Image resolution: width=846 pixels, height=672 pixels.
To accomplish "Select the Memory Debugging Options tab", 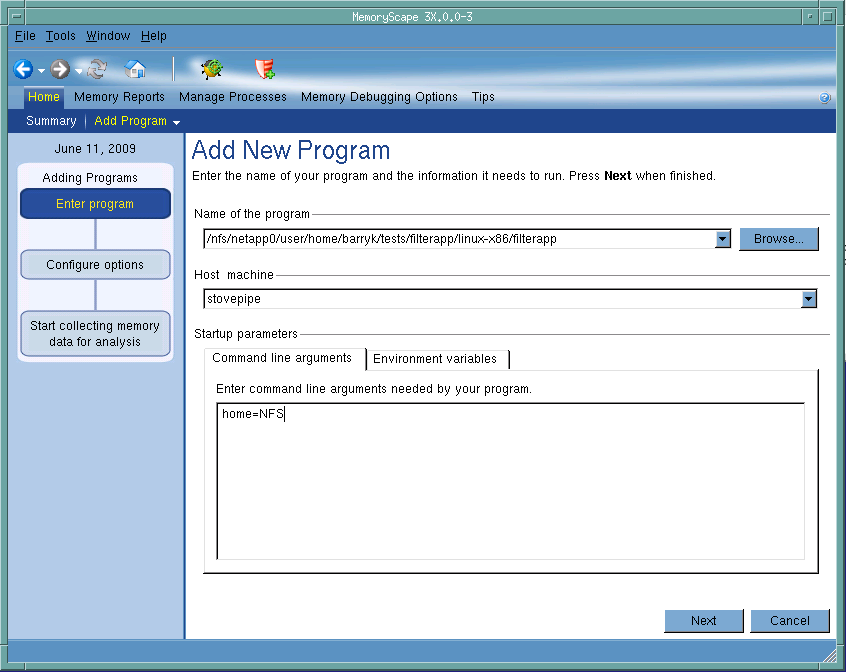I will pyautogui.click(x=379, y=97).
